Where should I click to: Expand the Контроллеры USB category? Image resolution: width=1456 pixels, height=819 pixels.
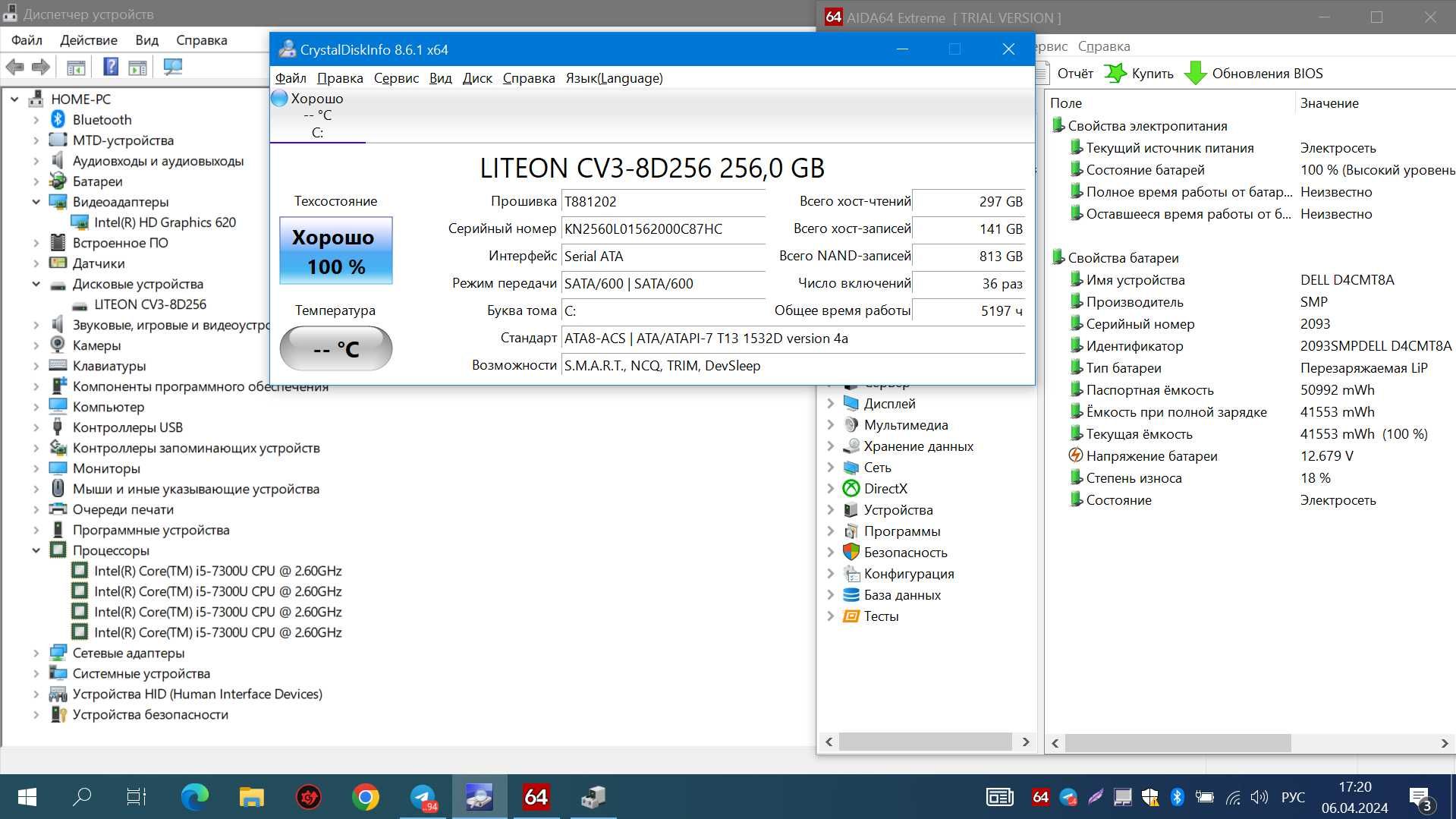36,427
